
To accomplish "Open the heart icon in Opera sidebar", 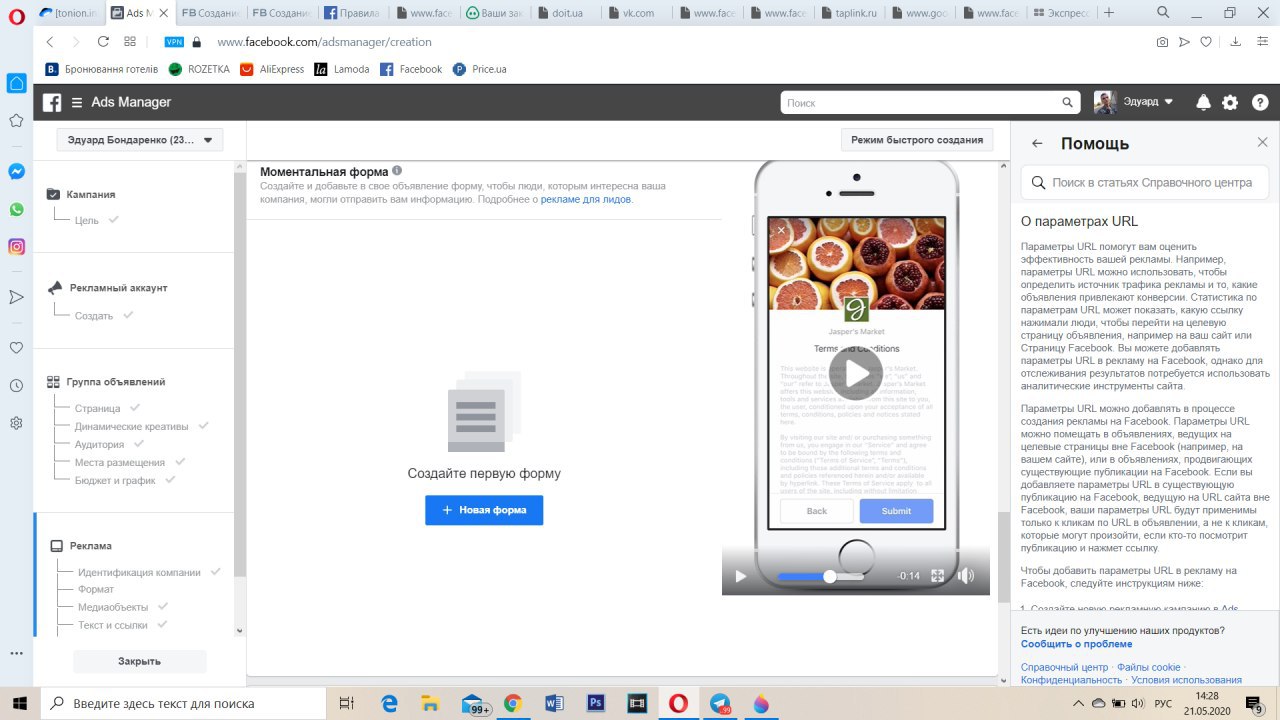I will [16, 347].
